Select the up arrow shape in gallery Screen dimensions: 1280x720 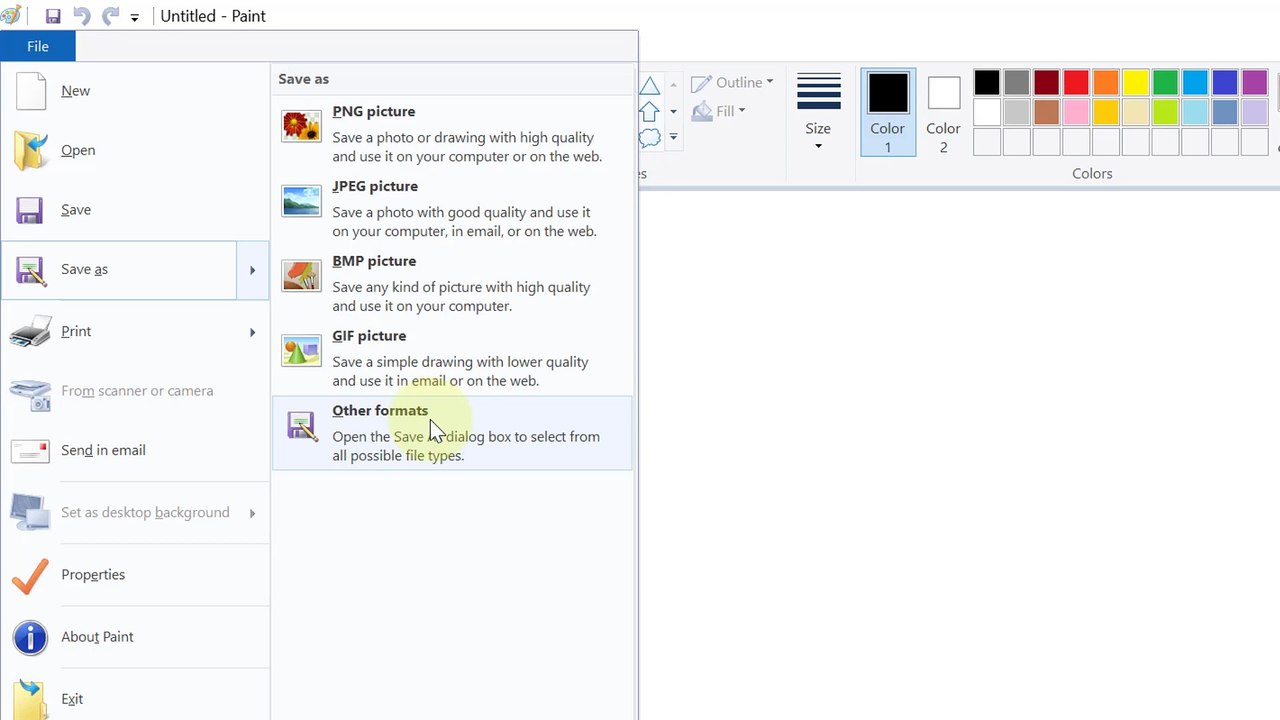pyautogui.click(x=650, y=111)
